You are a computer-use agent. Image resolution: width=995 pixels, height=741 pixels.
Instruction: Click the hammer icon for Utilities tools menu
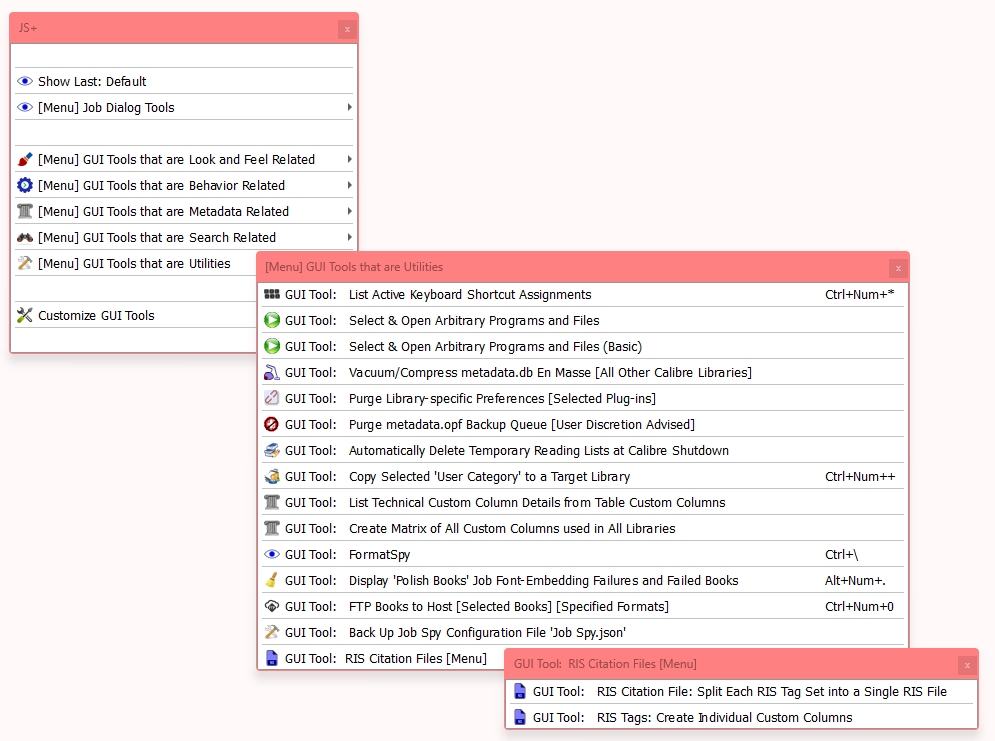coord(25,263)
